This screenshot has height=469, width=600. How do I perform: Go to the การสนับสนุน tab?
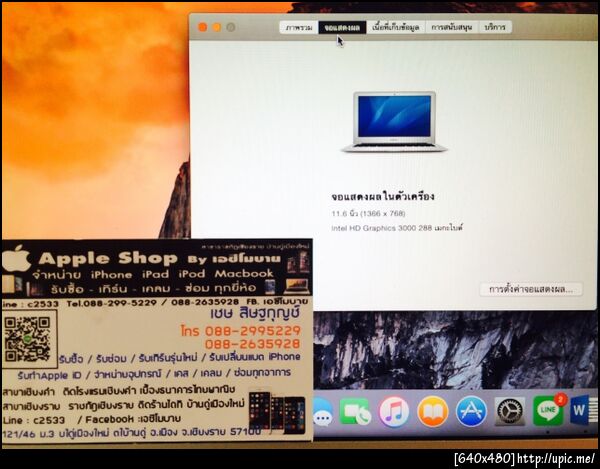(x=452, y=28)
